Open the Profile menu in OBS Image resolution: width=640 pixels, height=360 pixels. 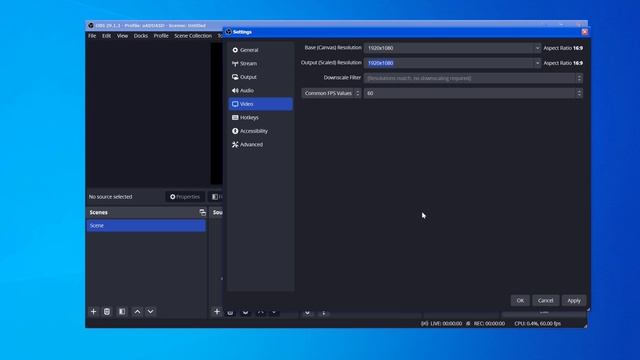point(161,36)
